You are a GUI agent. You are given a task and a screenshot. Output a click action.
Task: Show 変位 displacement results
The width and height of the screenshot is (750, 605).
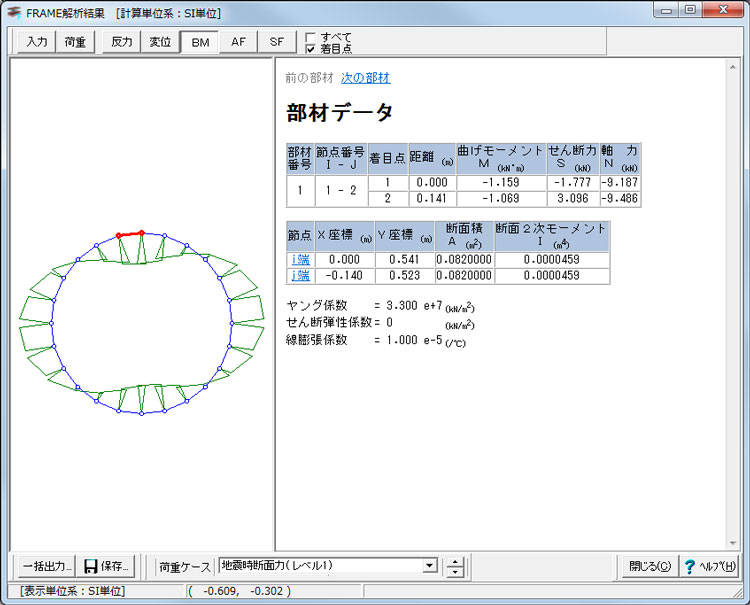pyautogui.click(x=160, y=42)
